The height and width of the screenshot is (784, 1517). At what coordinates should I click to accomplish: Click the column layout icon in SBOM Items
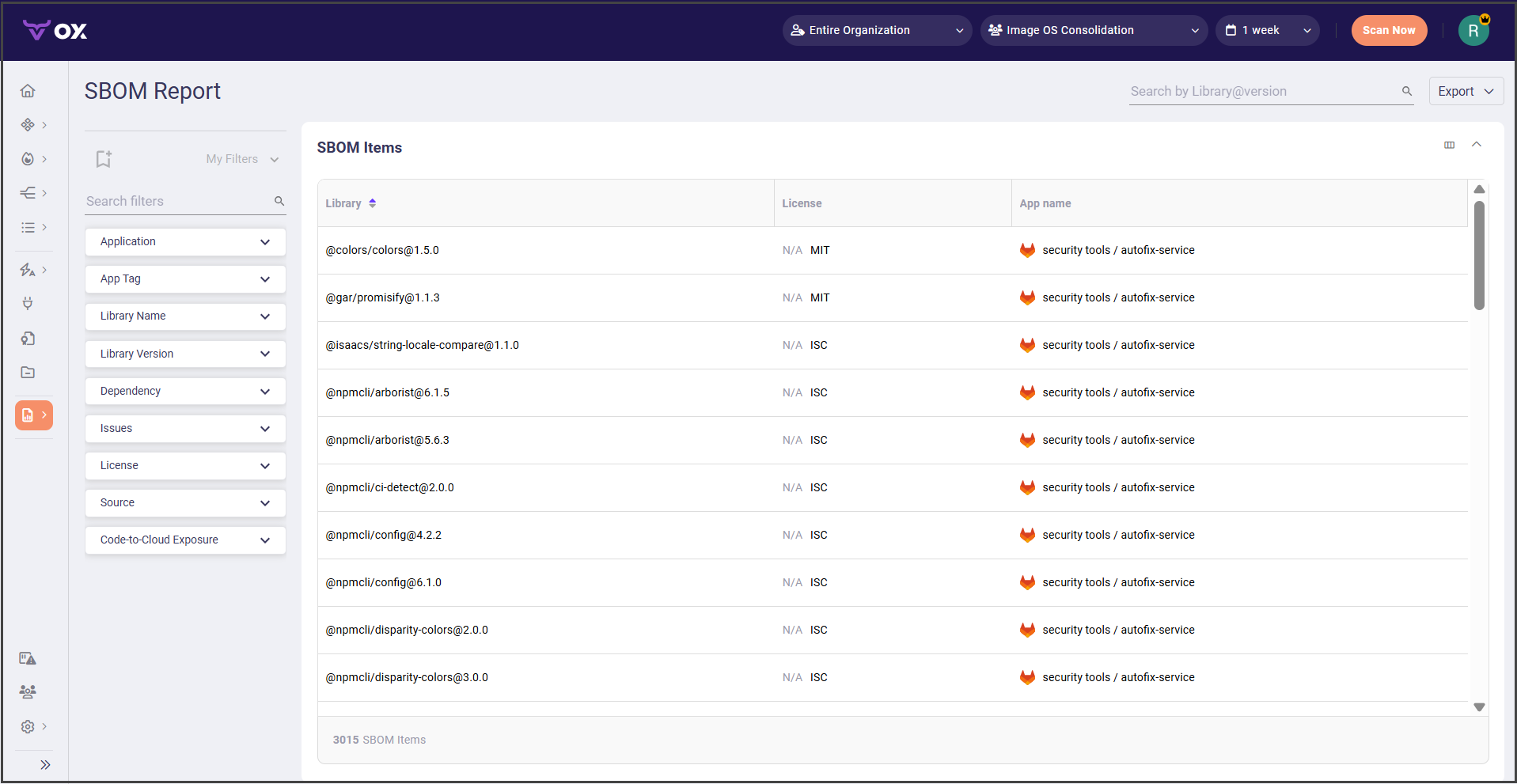(1449, 145)
